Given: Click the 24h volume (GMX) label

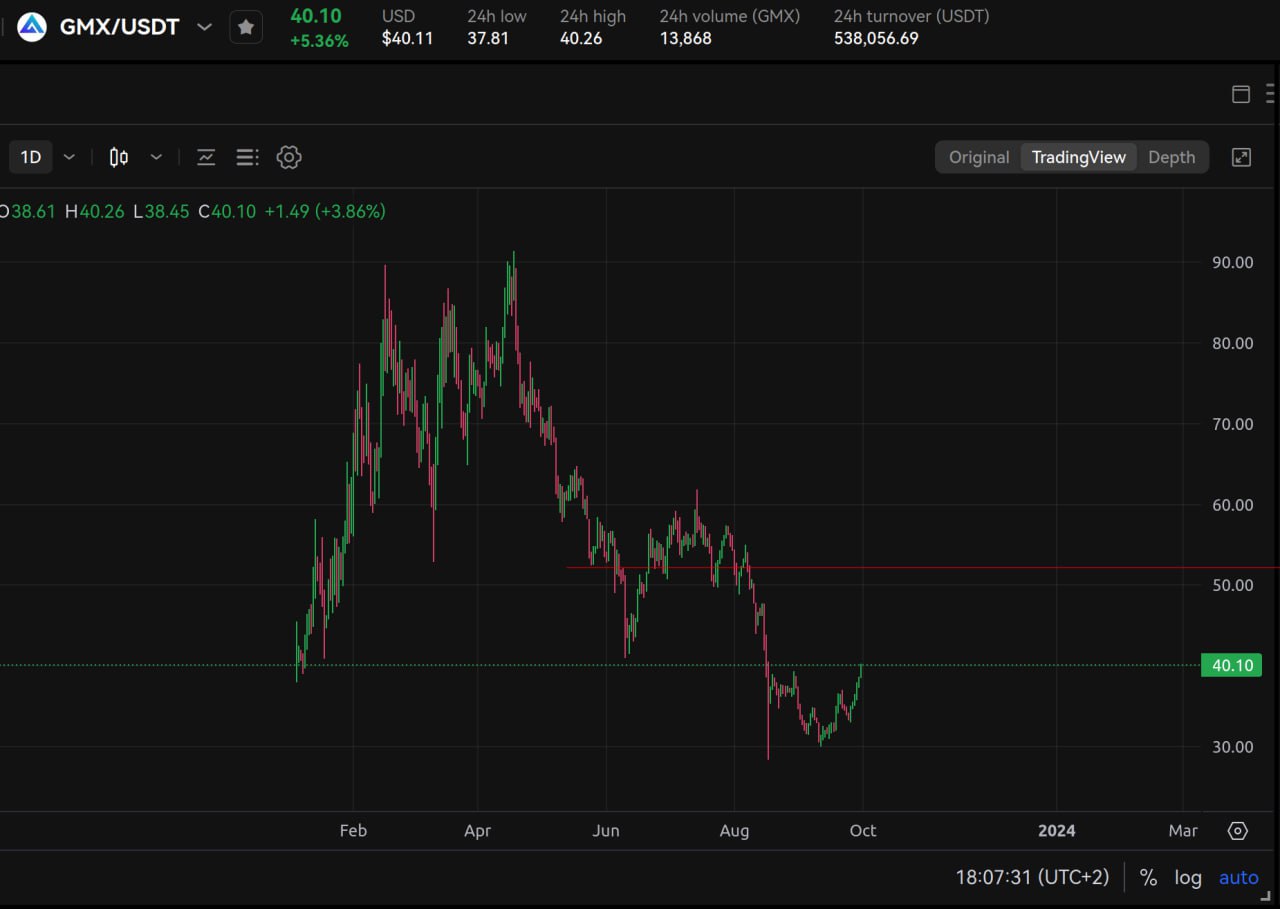Looking at the screenshot, I should [730, 16].
